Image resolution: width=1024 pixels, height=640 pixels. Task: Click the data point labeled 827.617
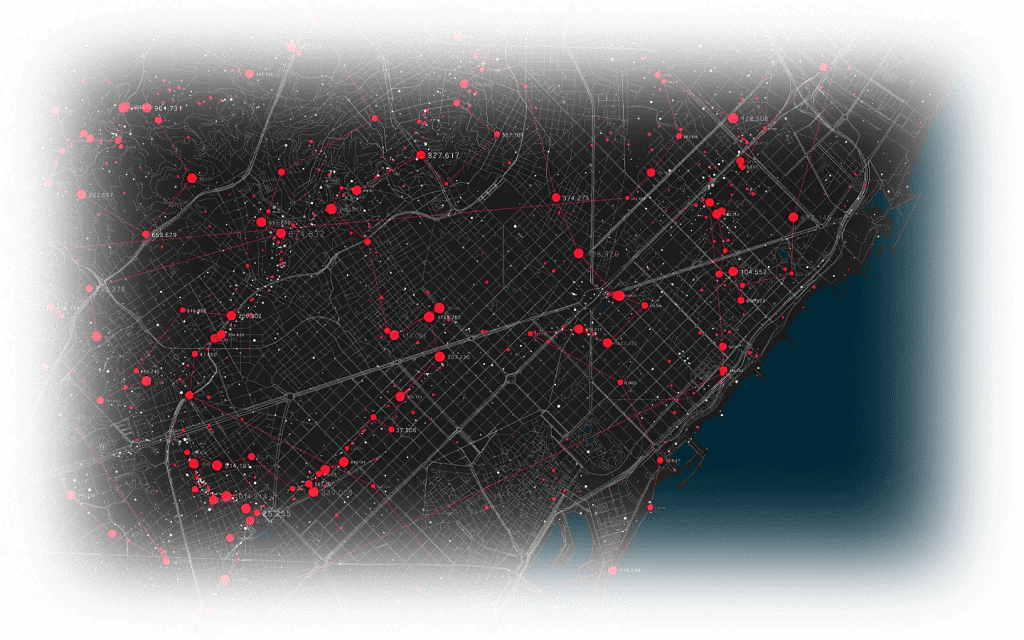coord(421,155)
